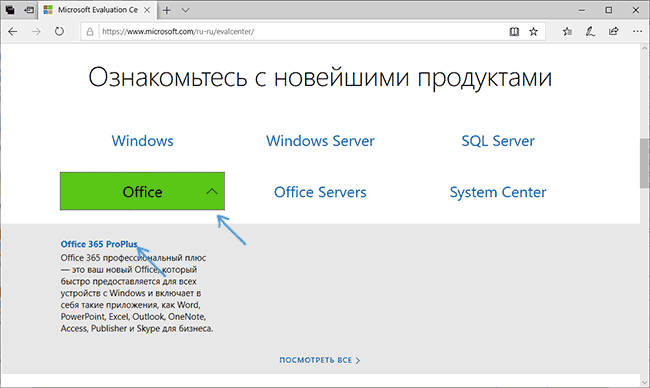
Task: Toggle the reading view book icon
Action: 514,32
